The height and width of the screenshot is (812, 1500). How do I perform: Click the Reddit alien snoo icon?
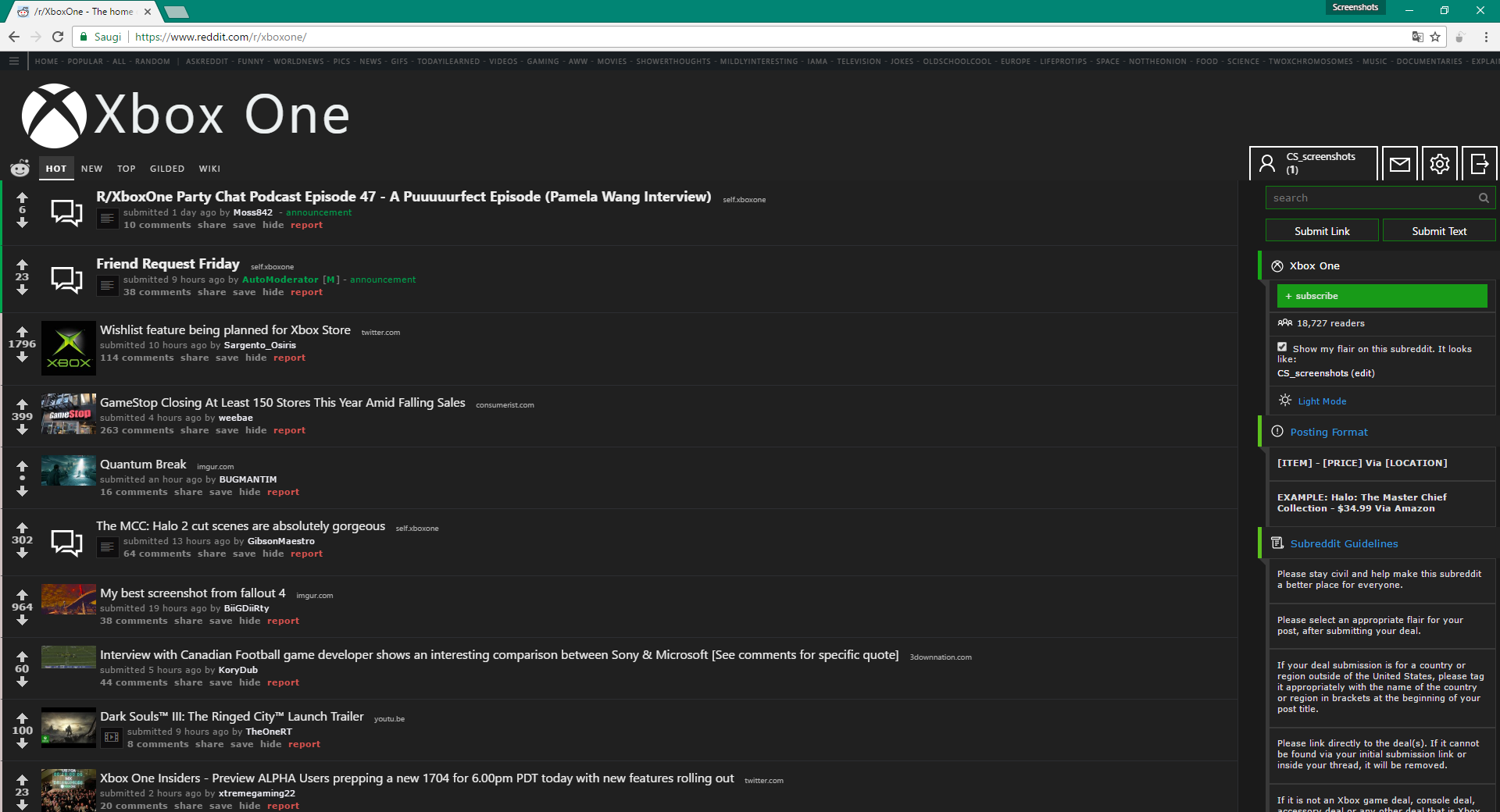20,168
